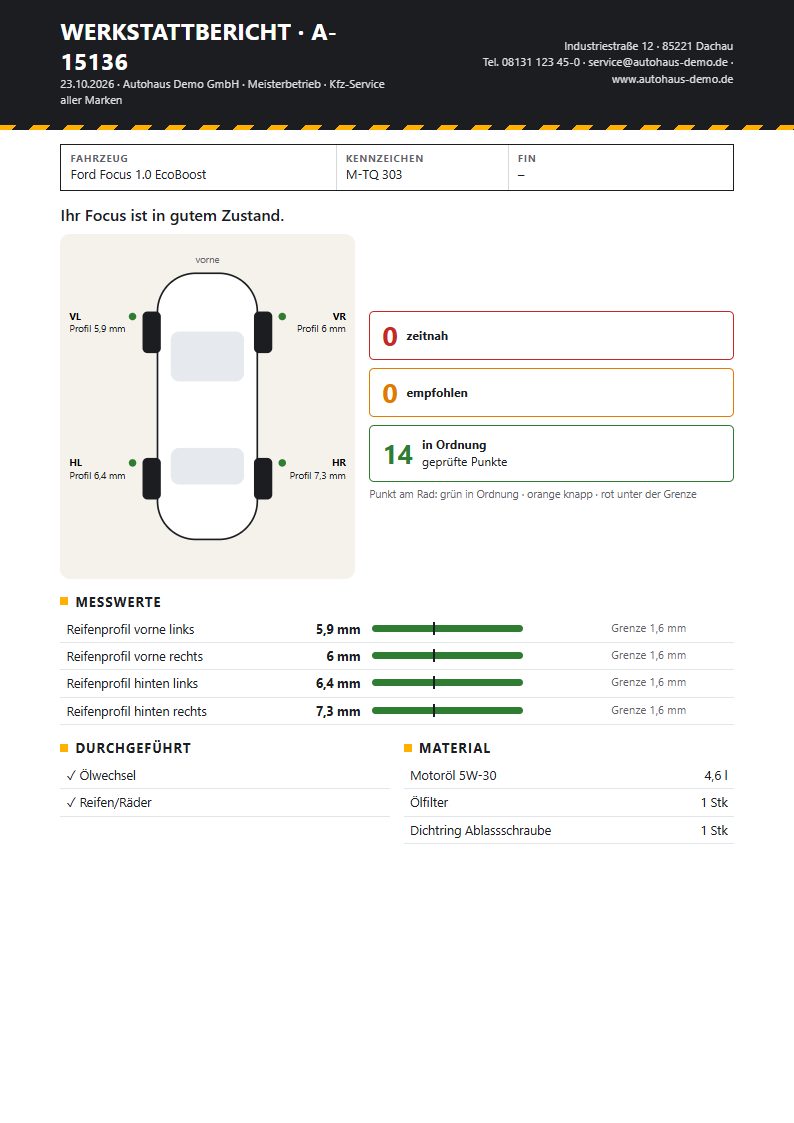This screenshot has width=794, height=1123.
Task: Click the vehicle name 'Ford Focus 1.0 EcoBoost'
Action: pyautogui.click(x=138, y=175)
